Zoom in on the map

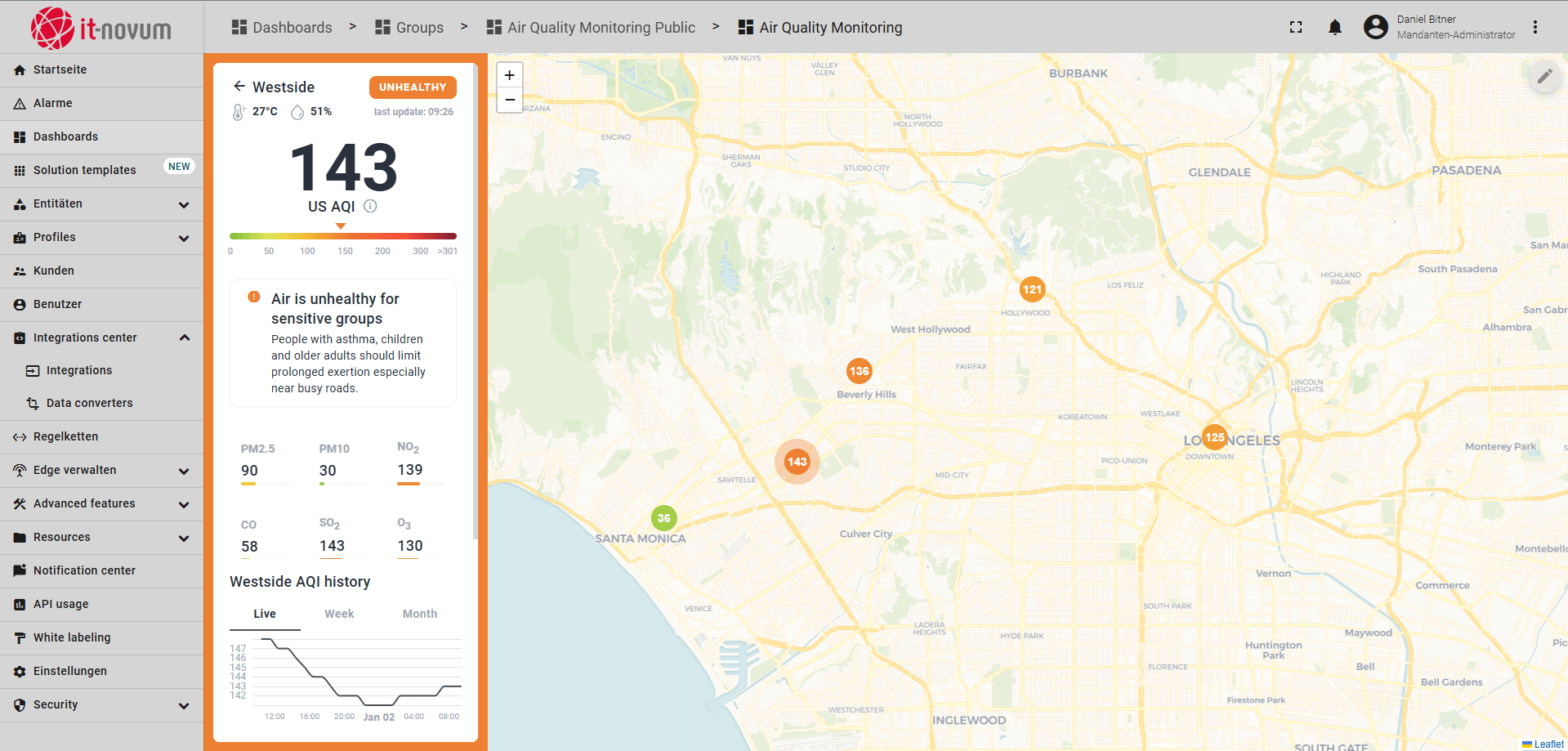point(510,75)
